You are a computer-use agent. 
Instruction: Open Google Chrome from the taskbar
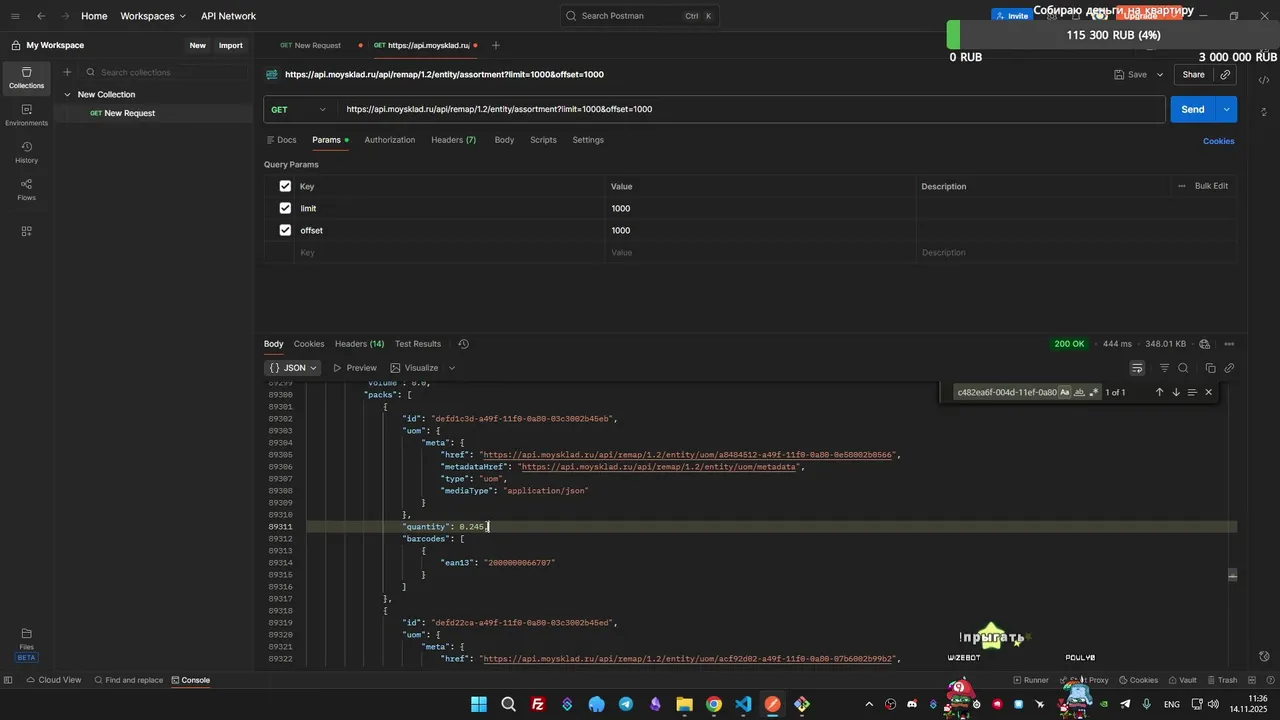click(x=714, y=704)
